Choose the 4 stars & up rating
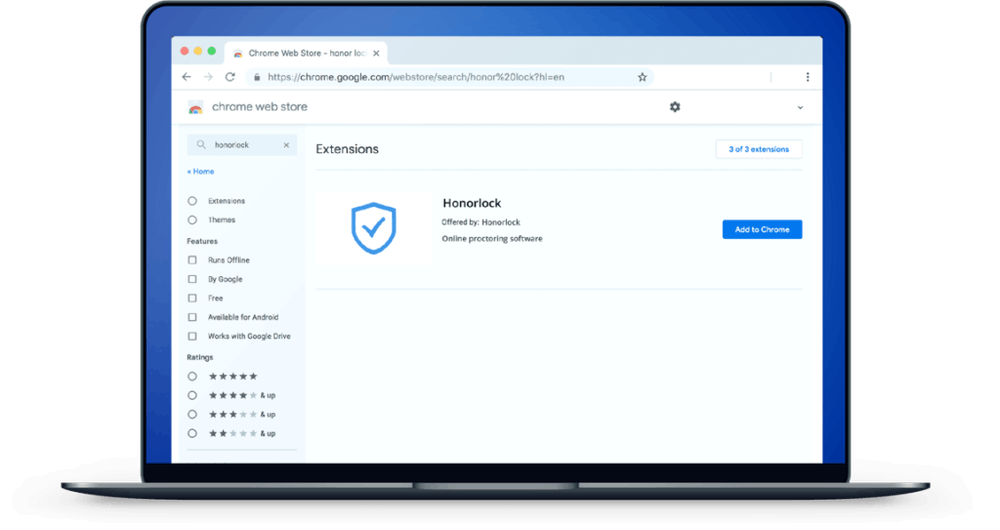1000x530 pixels. pyautogui.click(x=192, y=395)
